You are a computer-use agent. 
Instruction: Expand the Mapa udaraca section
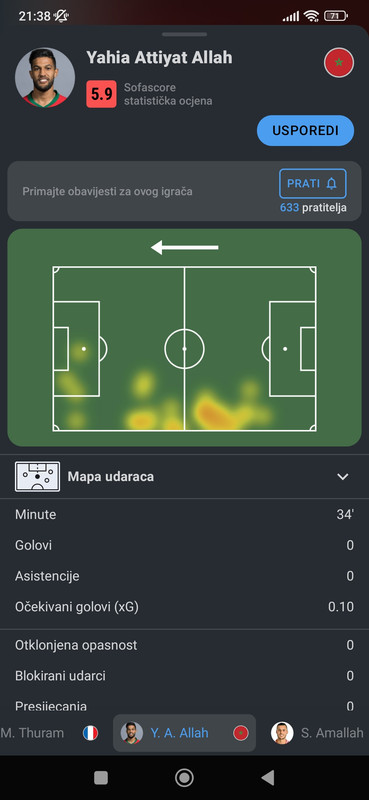click(184, 477)
